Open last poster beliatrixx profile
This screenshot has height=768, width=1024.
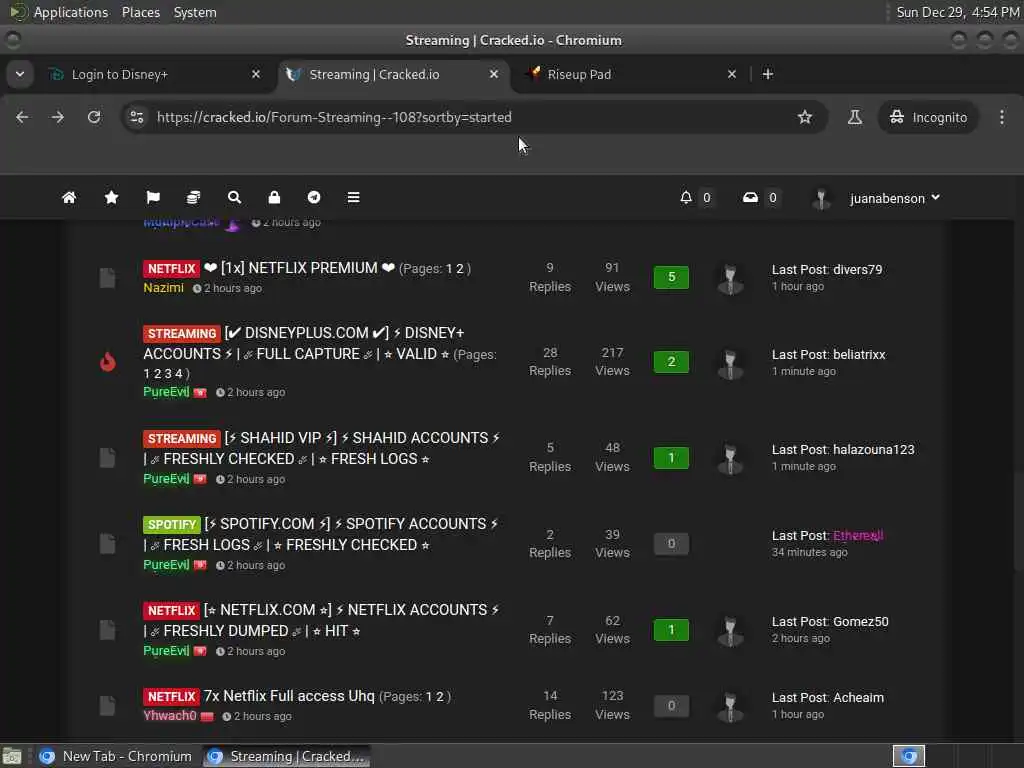859,355
